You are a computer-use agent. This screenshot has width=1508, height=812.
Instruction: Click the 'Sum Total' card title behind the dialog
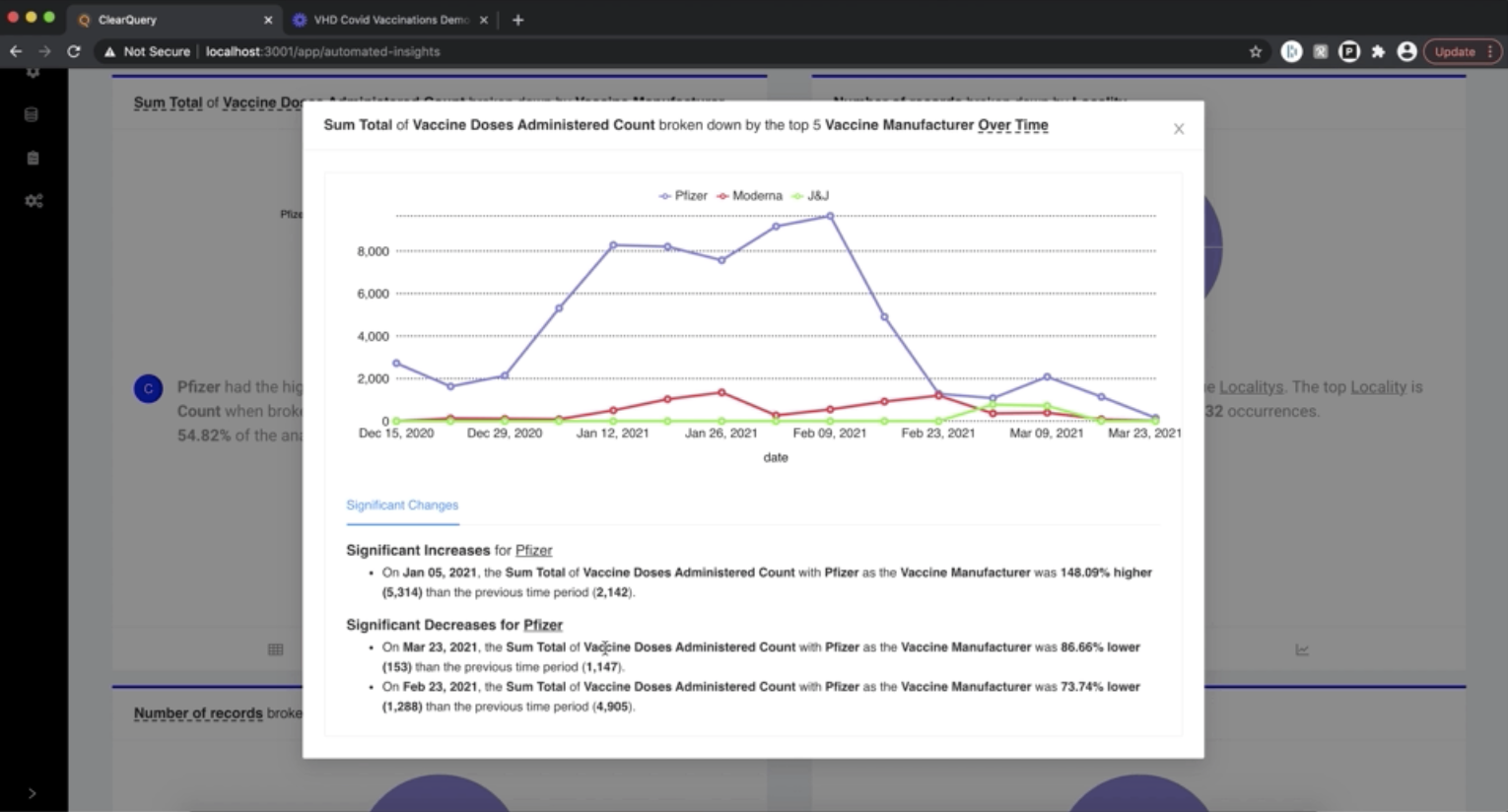click(168, 102)
